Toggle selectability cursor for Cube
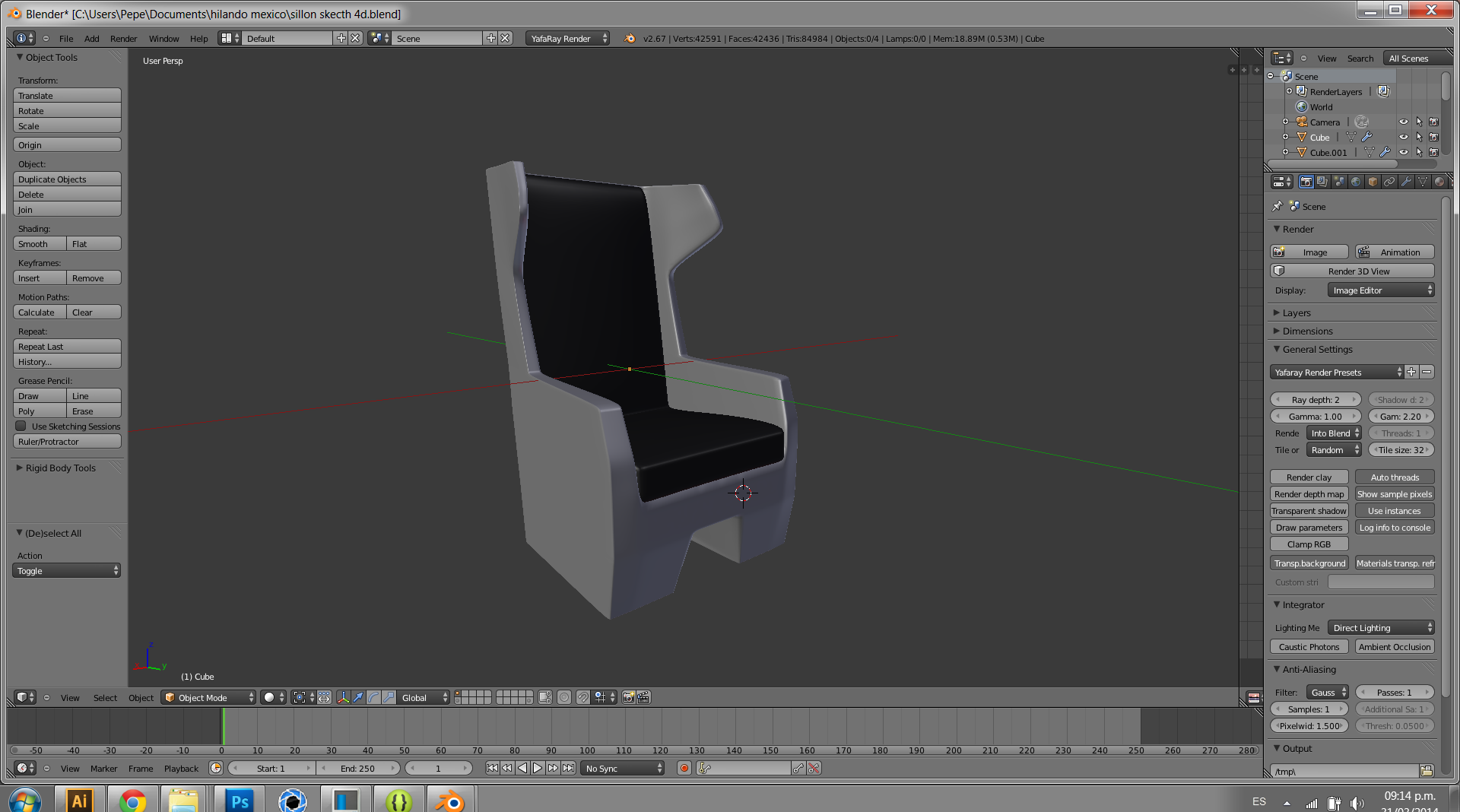Image resolution: width=1460 pixels, height=812 pixels. pyautogui.click(x=1419, y=137)
